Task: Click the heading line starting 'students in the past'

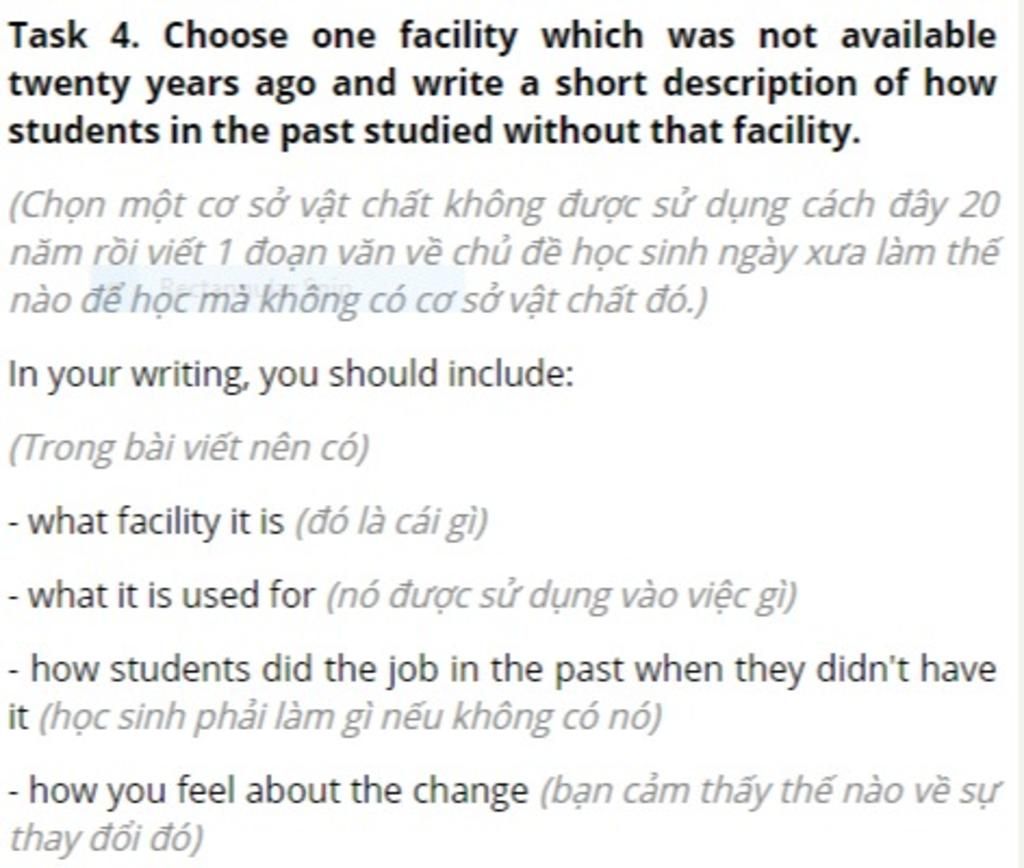Action: click(434, 131)
